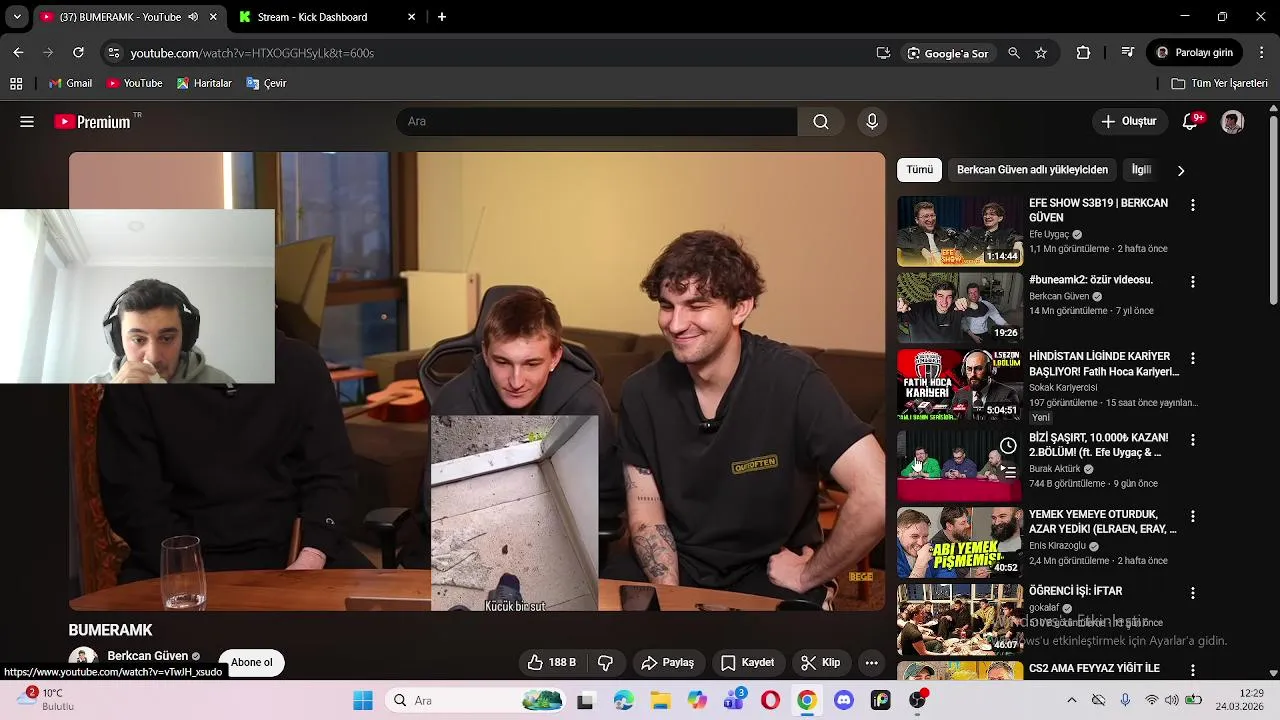Open Copilot from taskbar
Screen dimensions: 1280x720
pyautogui.click(x=697, y=700)
